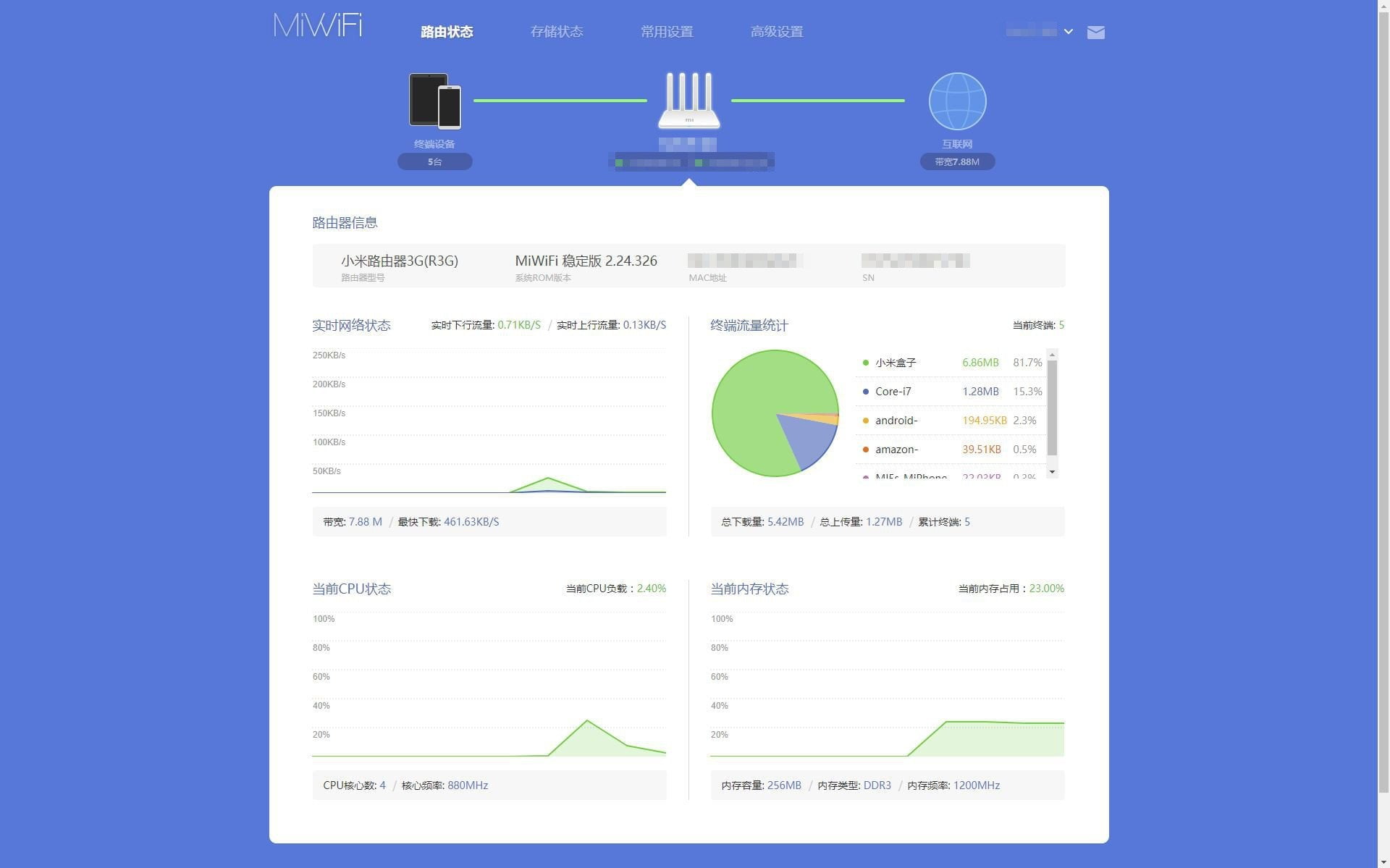
Task: Click the 总上传量 1.27MB value
Action: pyautogui.click(x=884, y=521)
